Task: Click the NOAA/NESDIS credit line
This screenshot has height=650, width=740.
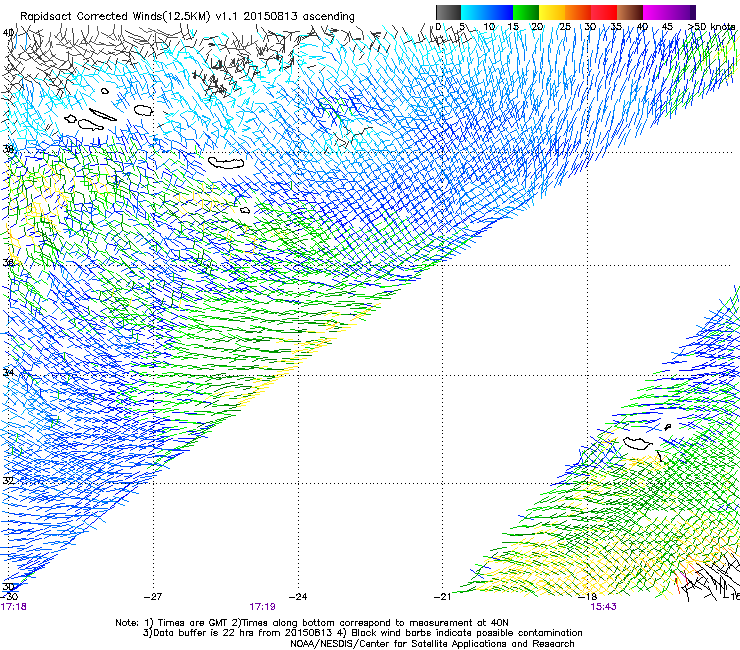Action: tap(432, 644)
